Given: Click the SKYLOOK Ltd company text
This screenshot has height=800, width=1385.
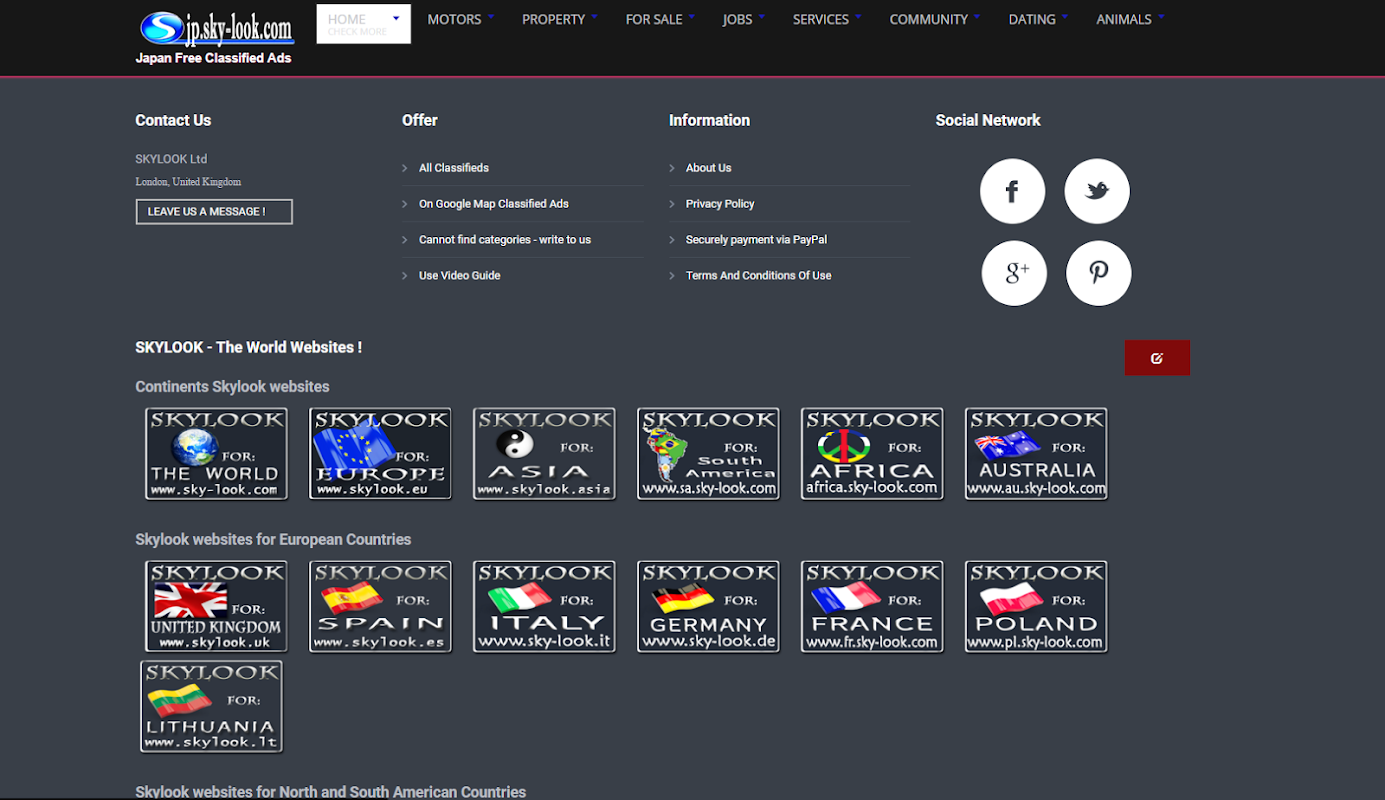Looking at the screenshot, I should (171, 159).
